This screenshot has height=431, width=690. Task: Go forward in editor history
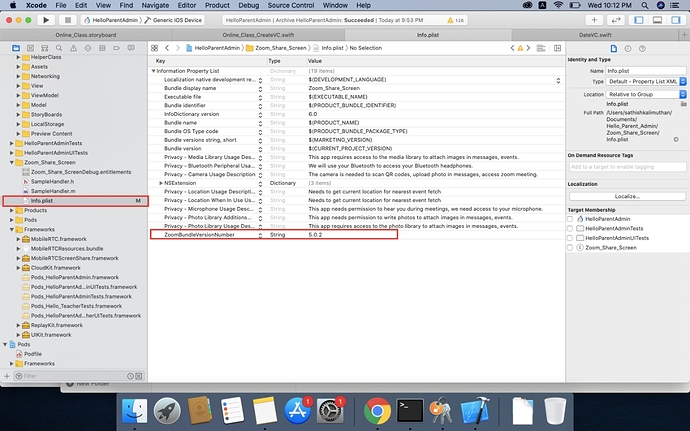click(x=178, y=48)
